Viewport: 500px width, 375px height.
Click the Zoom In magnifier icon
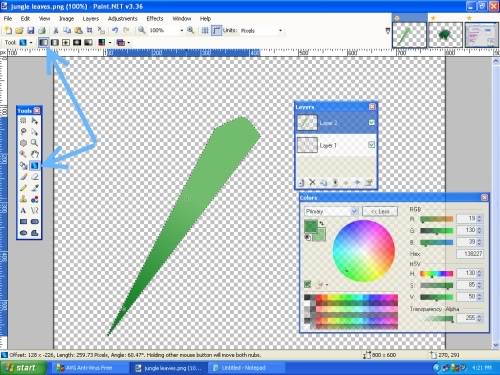click(x=191, y=30)
